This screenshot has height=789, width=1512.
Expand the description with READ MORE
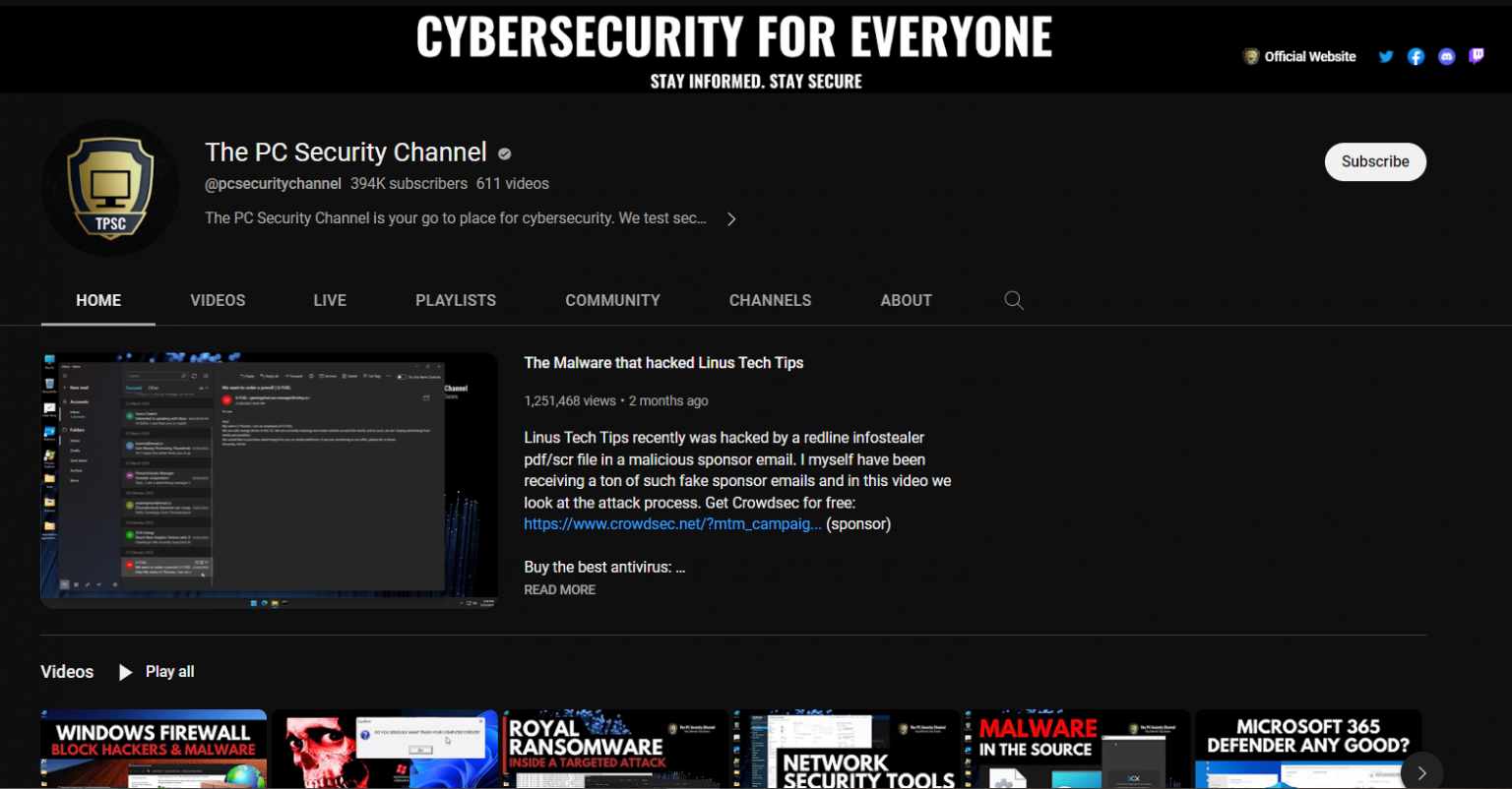pyautogui.click(x=559, y=589)
